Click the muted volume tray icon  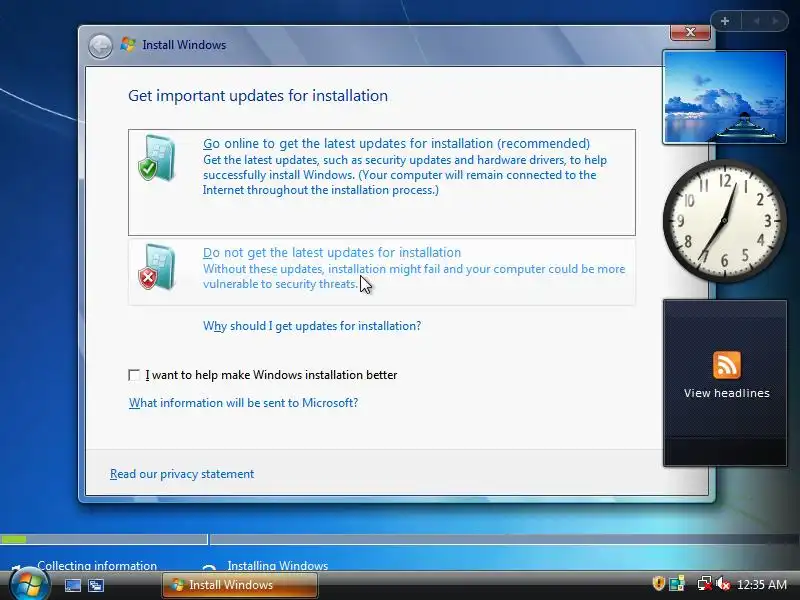723,584
